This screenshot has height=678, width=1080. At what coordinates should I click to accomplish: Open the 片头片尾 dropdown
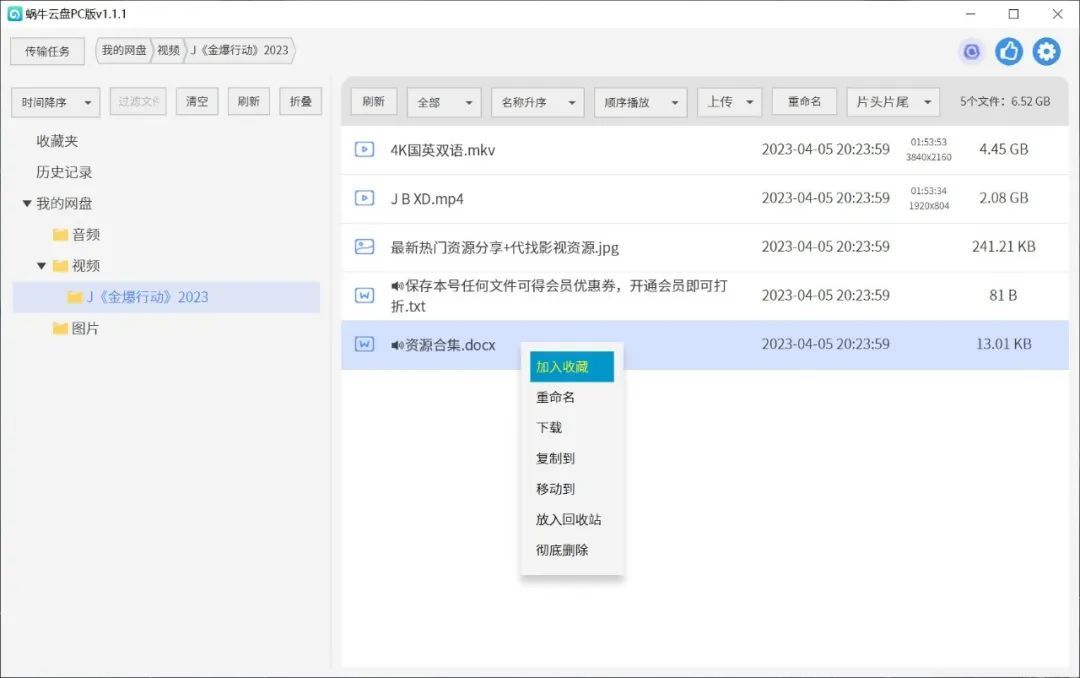893,102
